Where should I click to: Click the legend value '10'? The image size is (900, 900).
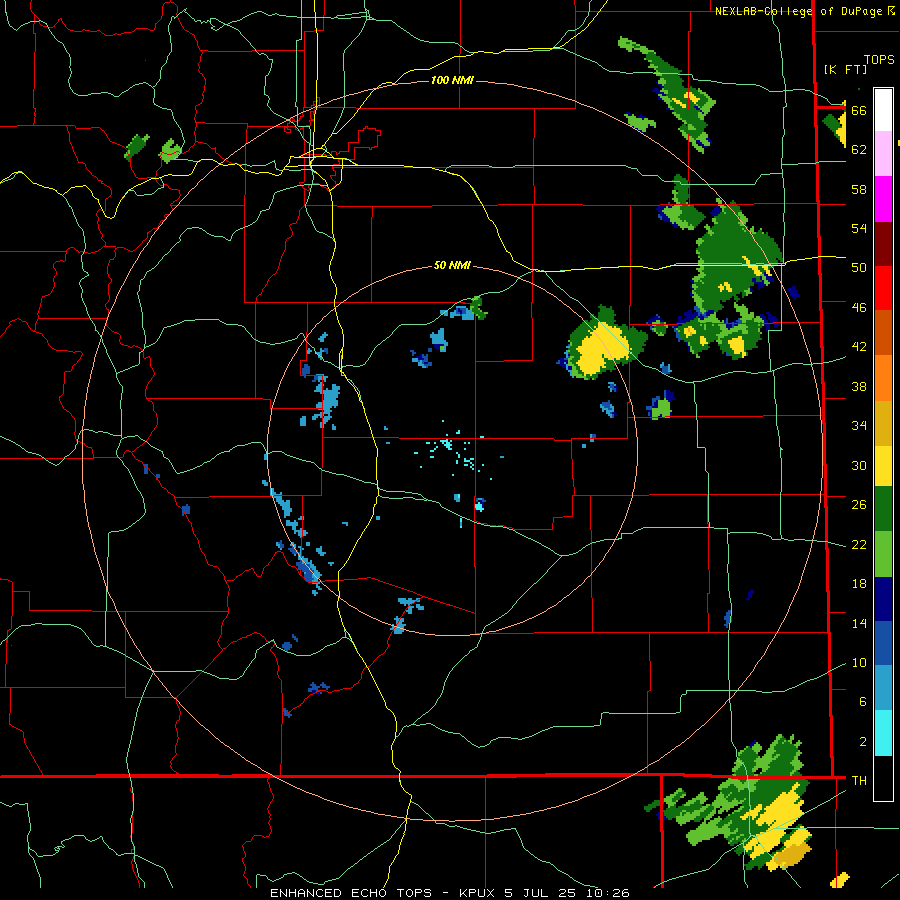coord(859,662)
